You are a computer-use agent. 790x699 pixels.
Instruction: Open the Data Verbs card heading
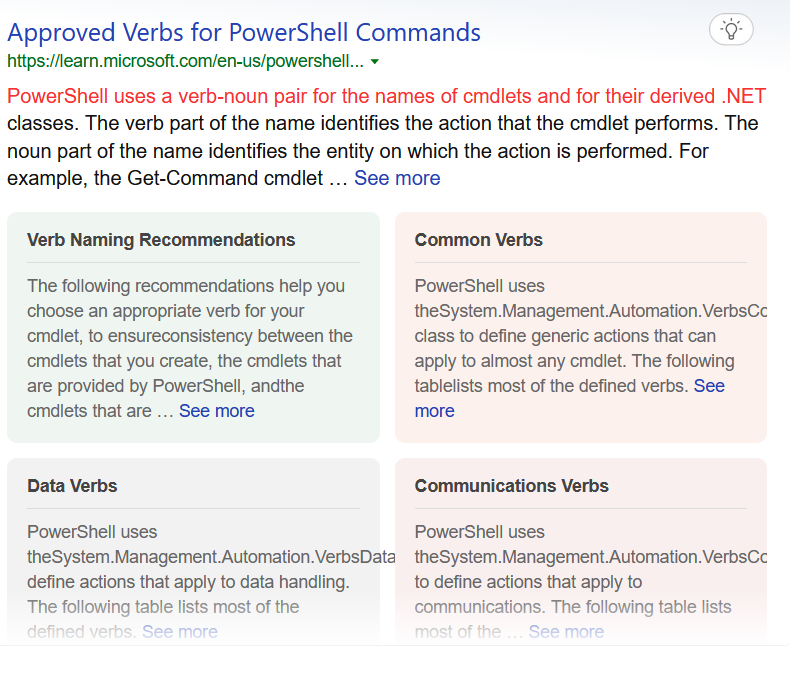72,486
